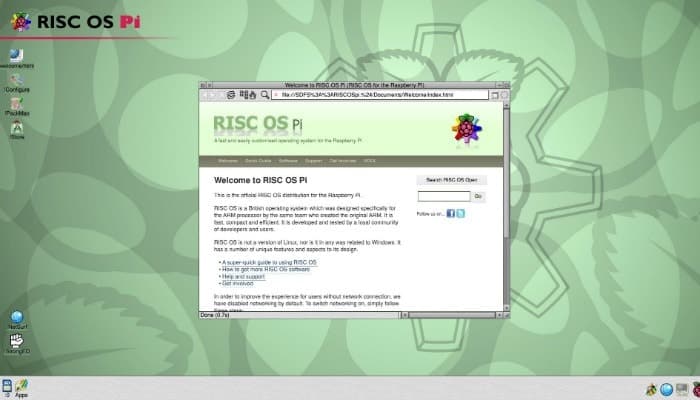
Task: Click the Done status bar text
Action: coord(215,315)
